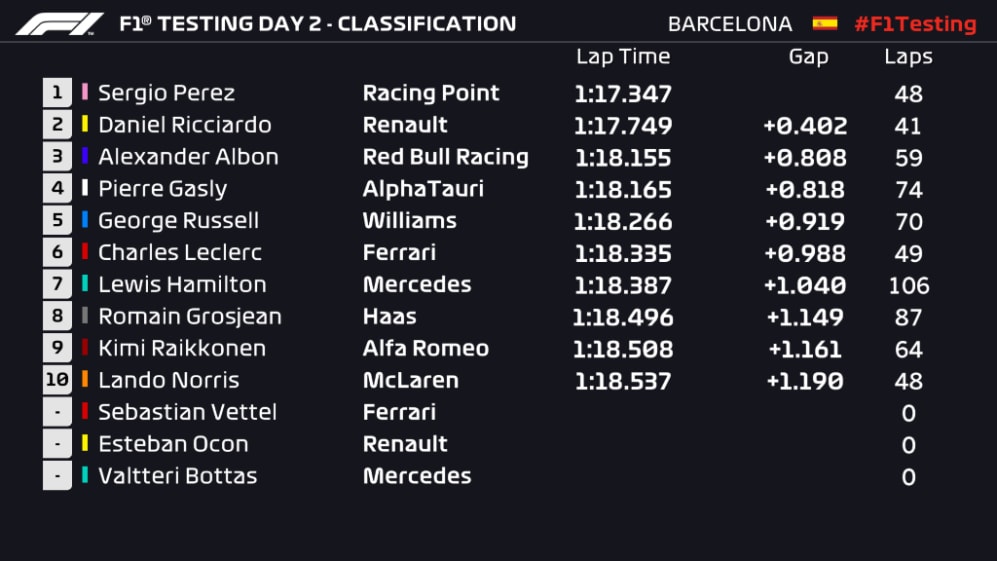The width and height of the screenshot is (997, 561).
Task: Click the position 1 badge
Action: (57, 93)
